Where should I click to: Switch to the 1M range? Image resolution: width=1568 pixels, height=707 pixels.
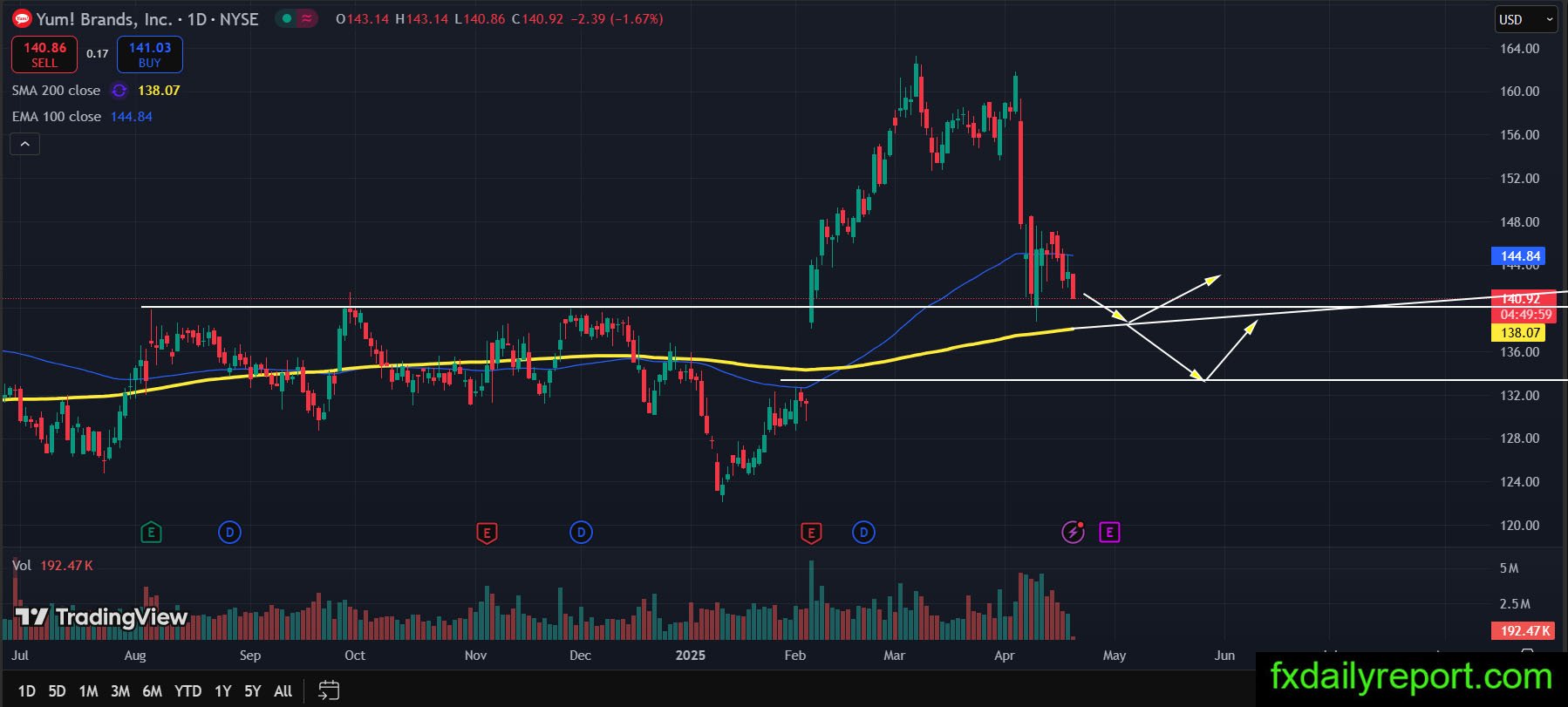pos(88,691)
